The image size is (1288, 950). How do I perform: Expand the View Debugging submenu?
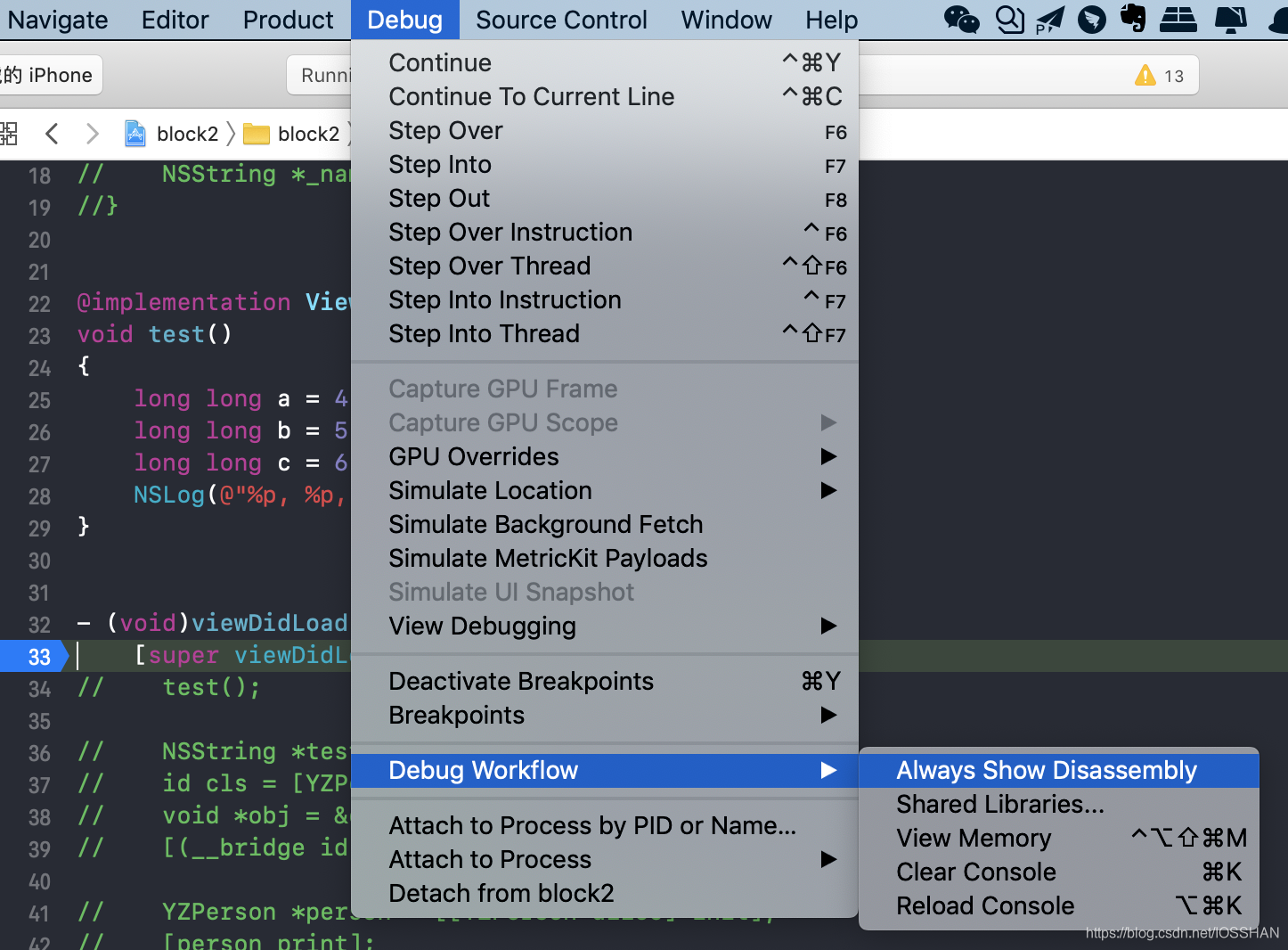point(605,626)
